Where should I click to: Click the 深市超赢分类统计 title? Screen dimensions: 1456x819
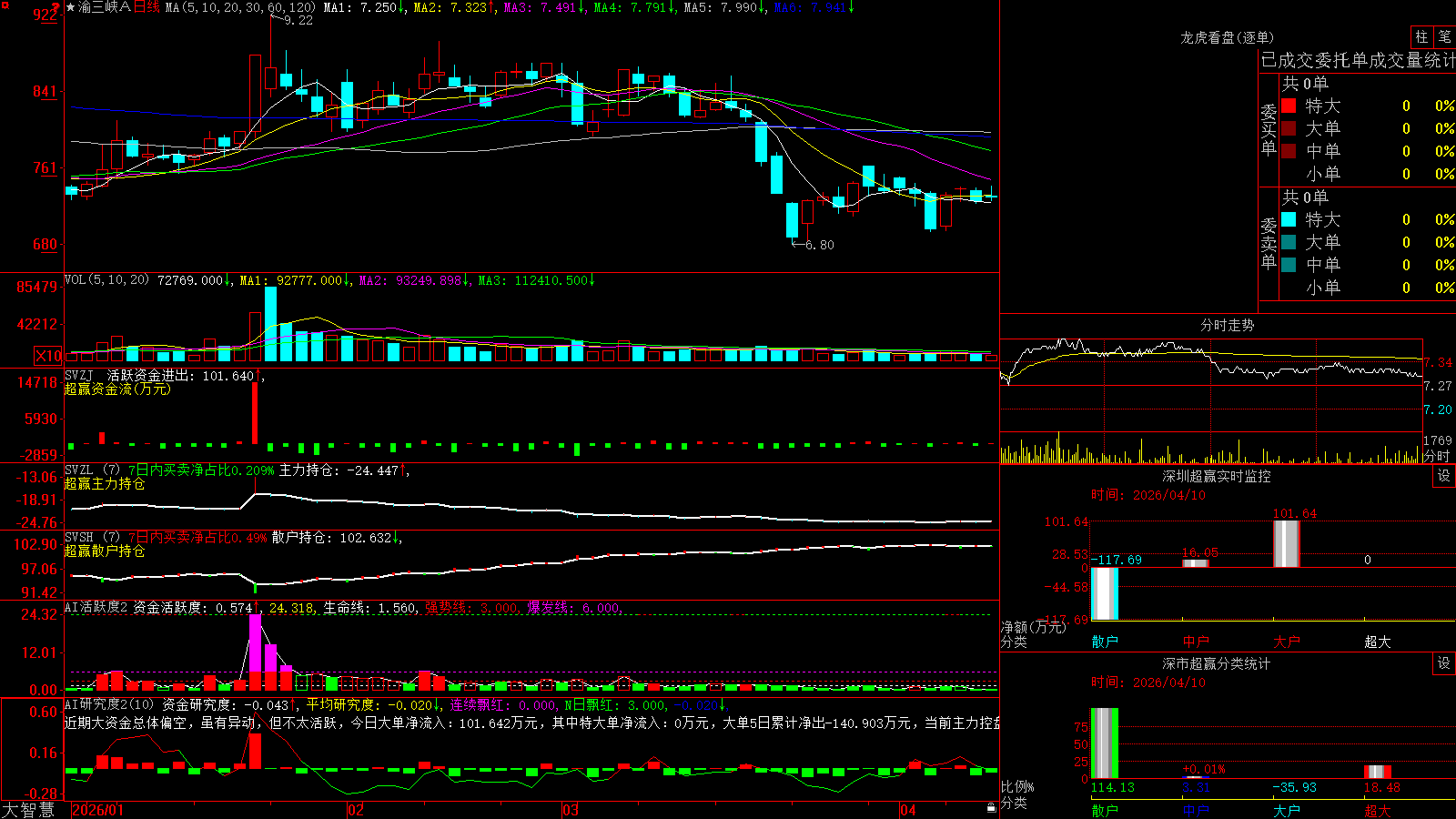pos(1217,663)
